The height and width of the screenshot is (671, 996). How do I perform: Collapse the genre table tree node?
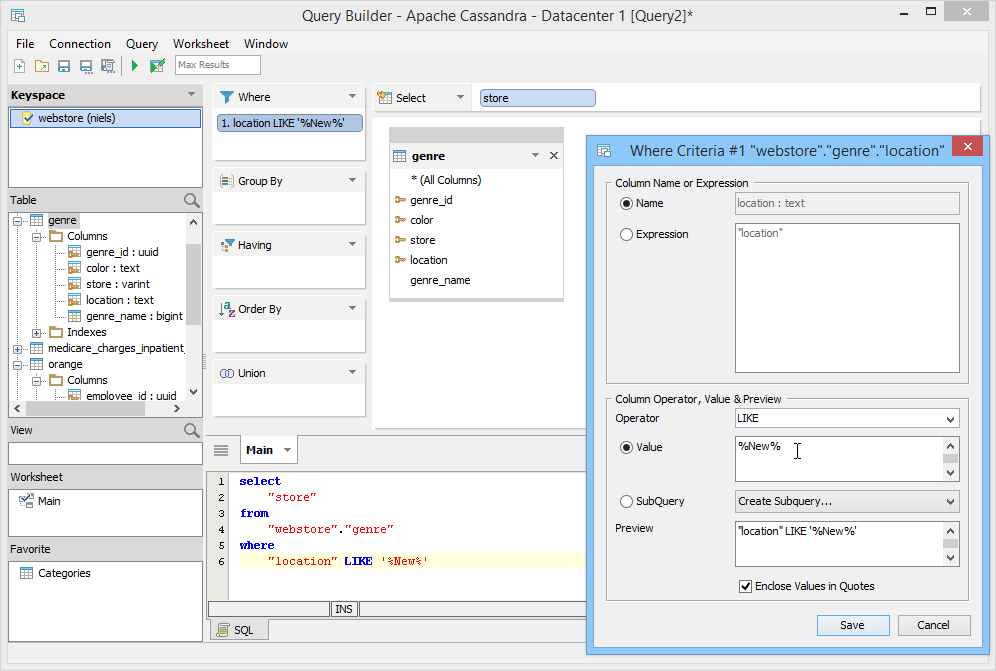tap(17, 221)
